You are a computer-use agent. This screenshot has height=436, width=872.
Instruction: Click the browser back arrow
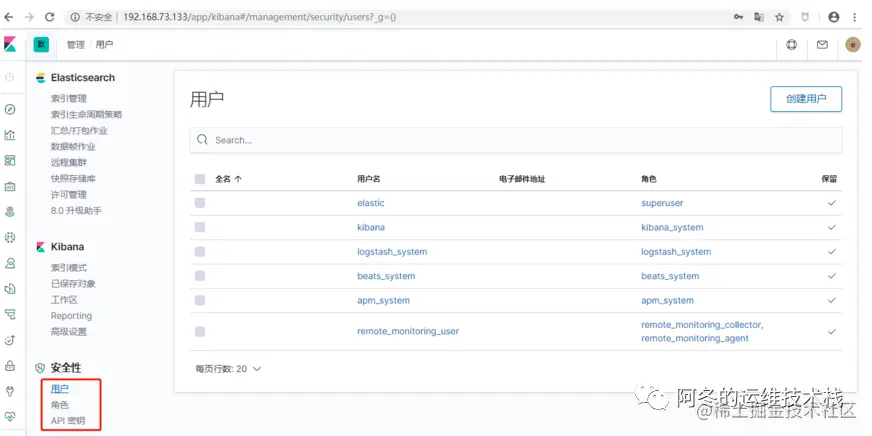tap(8, 17)
